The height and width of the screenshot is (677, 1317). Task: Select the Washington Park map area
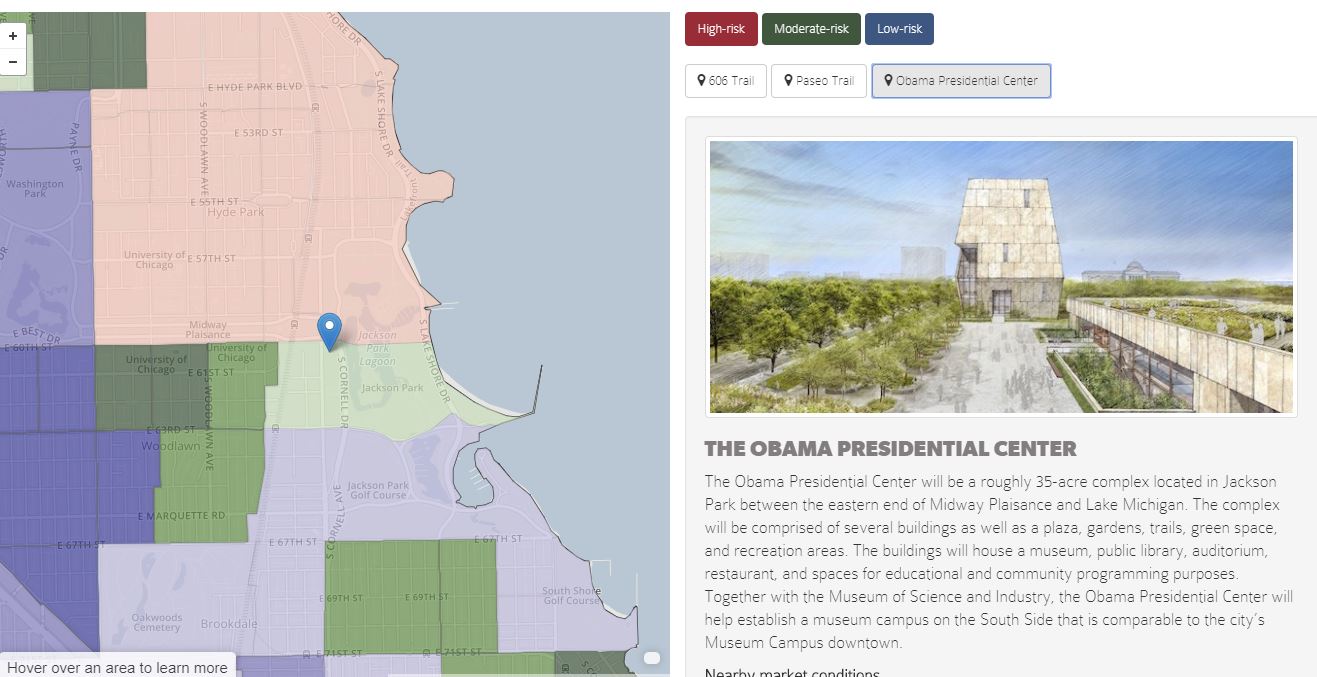[x=35, y=188]
